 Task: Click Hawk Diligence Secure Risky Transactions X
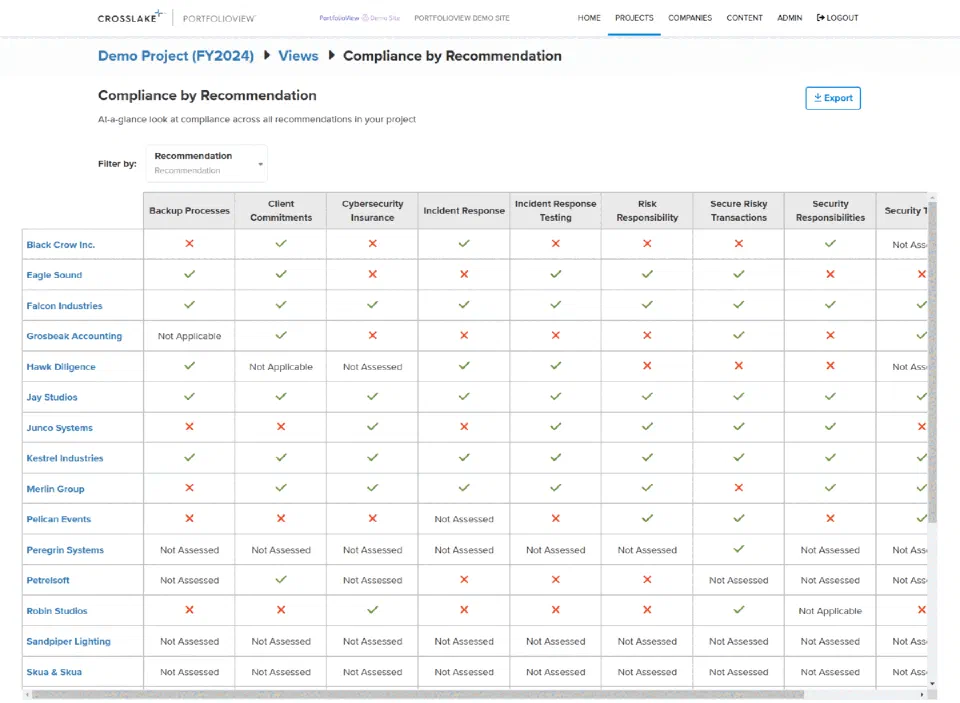(x=738, y=366)
